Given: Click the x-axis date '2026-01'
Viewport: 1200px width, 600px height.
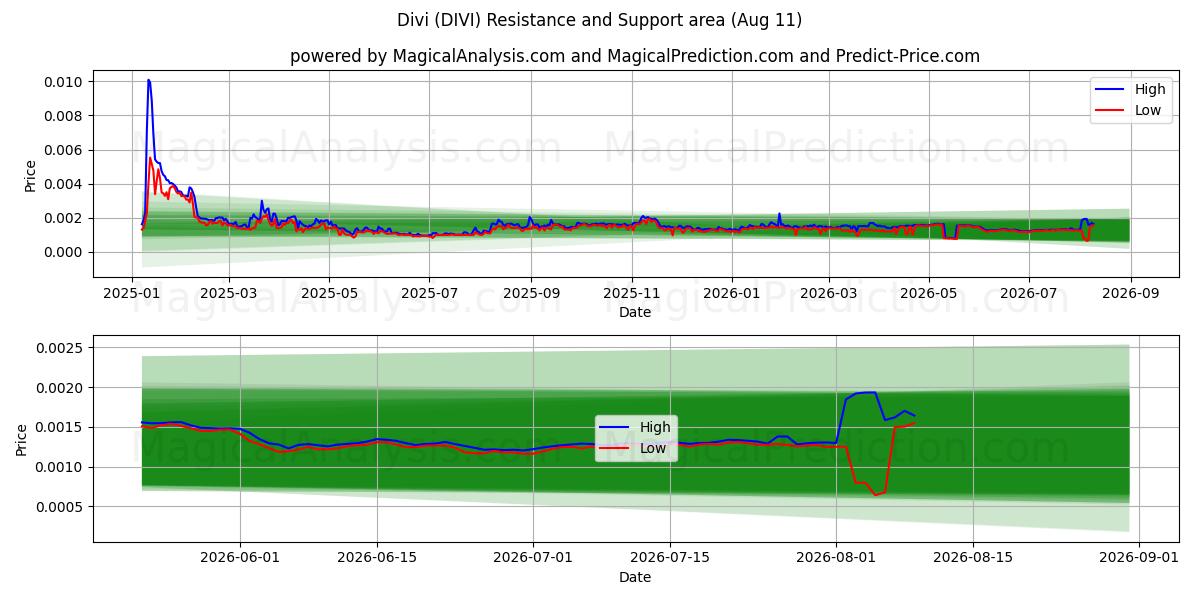Looking at the screenshot, I should coord(731,294).
